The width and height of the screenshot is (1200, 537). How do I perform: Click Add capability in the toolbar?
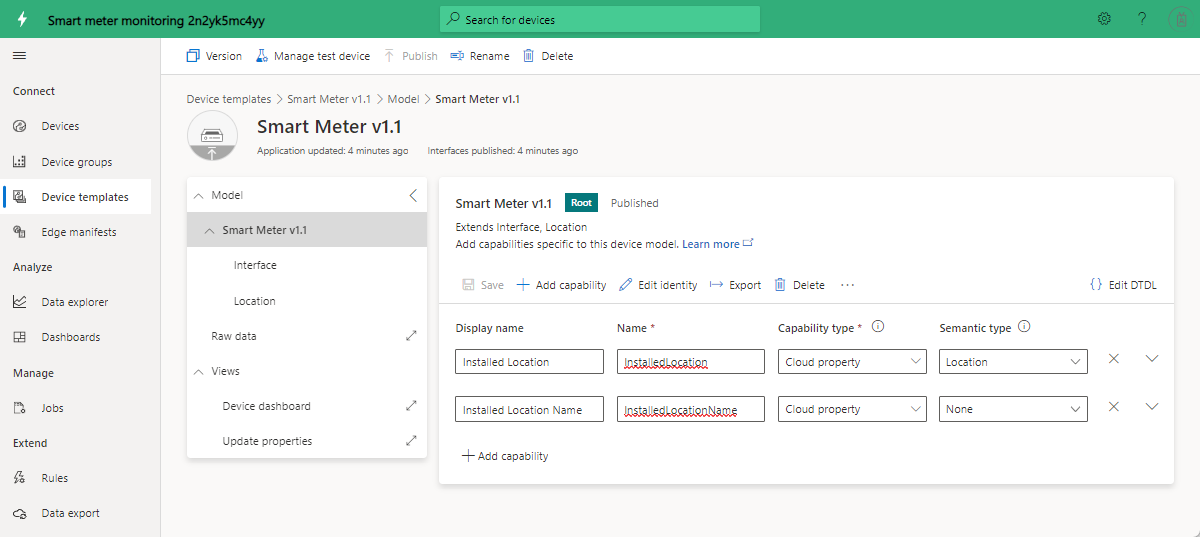pyautogui.click(x=561, y=285)
